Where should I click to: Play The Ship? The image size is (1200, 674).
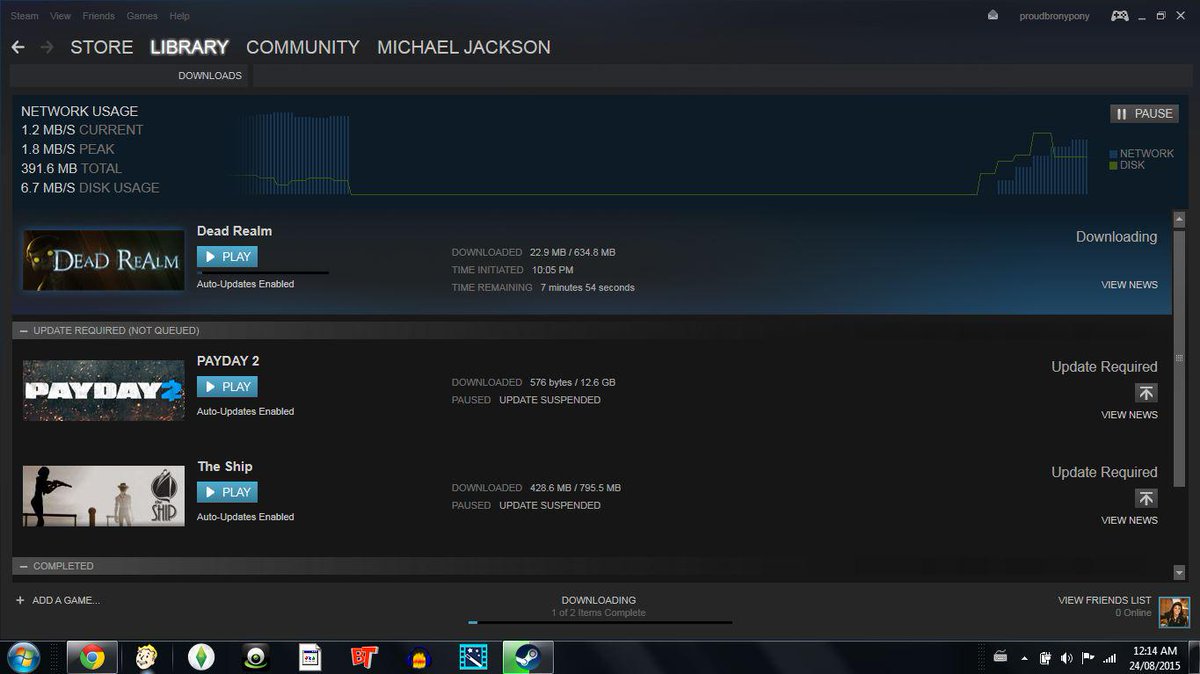coord(227,492)
